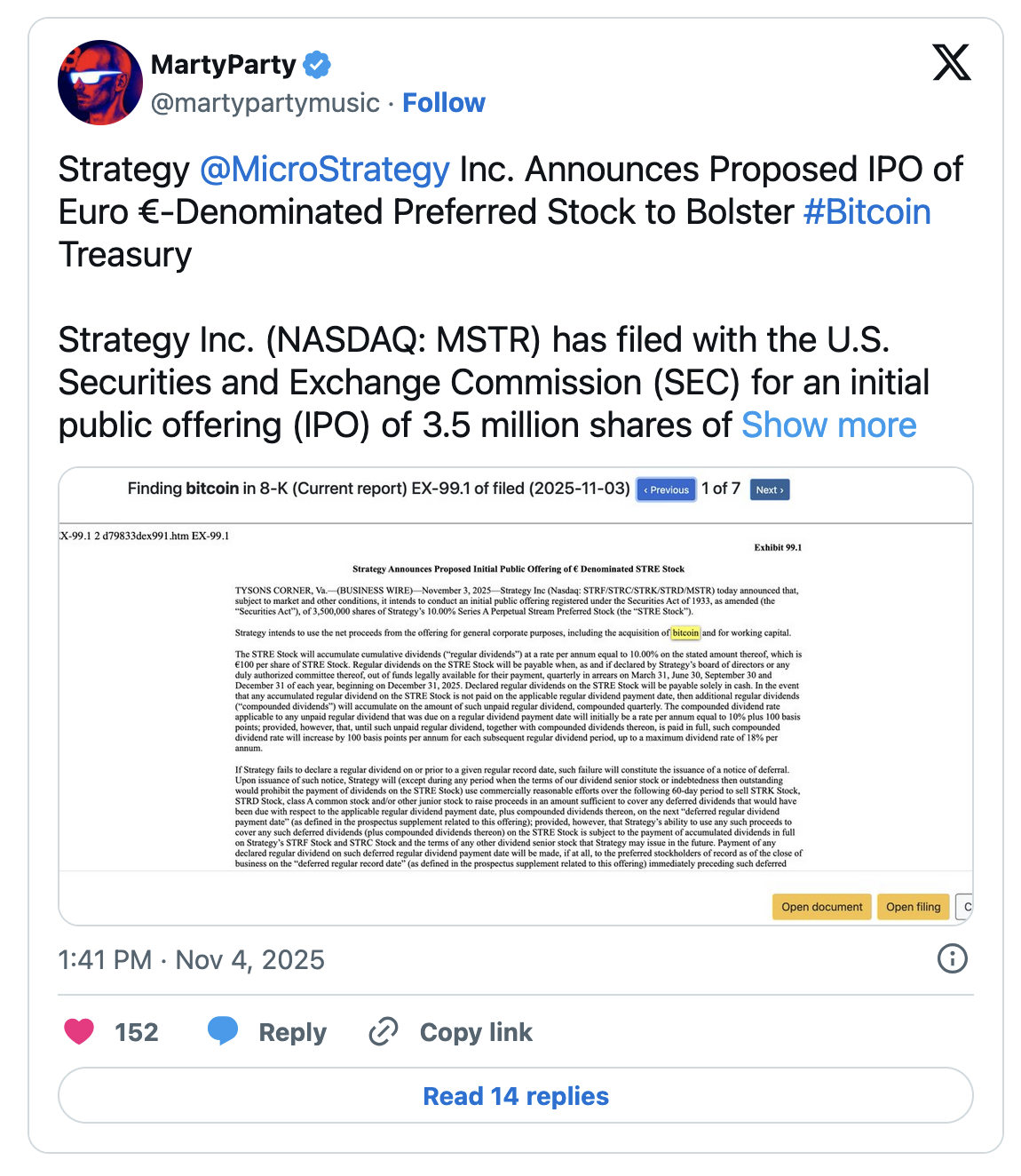Viewport: 1021px width, 1176px height.
Task: Go to the Next search result
Action: 770,489
